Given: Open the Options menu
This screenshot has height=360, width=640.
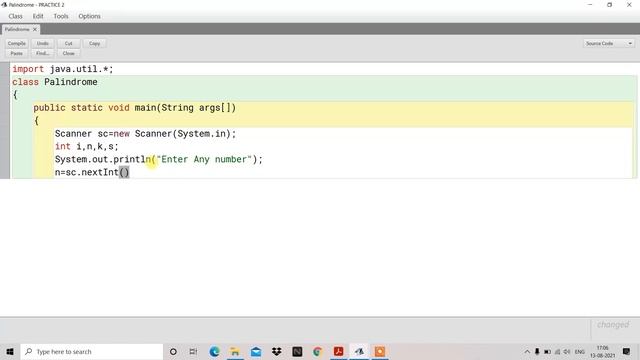Looking at the screenshot, I should coord(89,16).
